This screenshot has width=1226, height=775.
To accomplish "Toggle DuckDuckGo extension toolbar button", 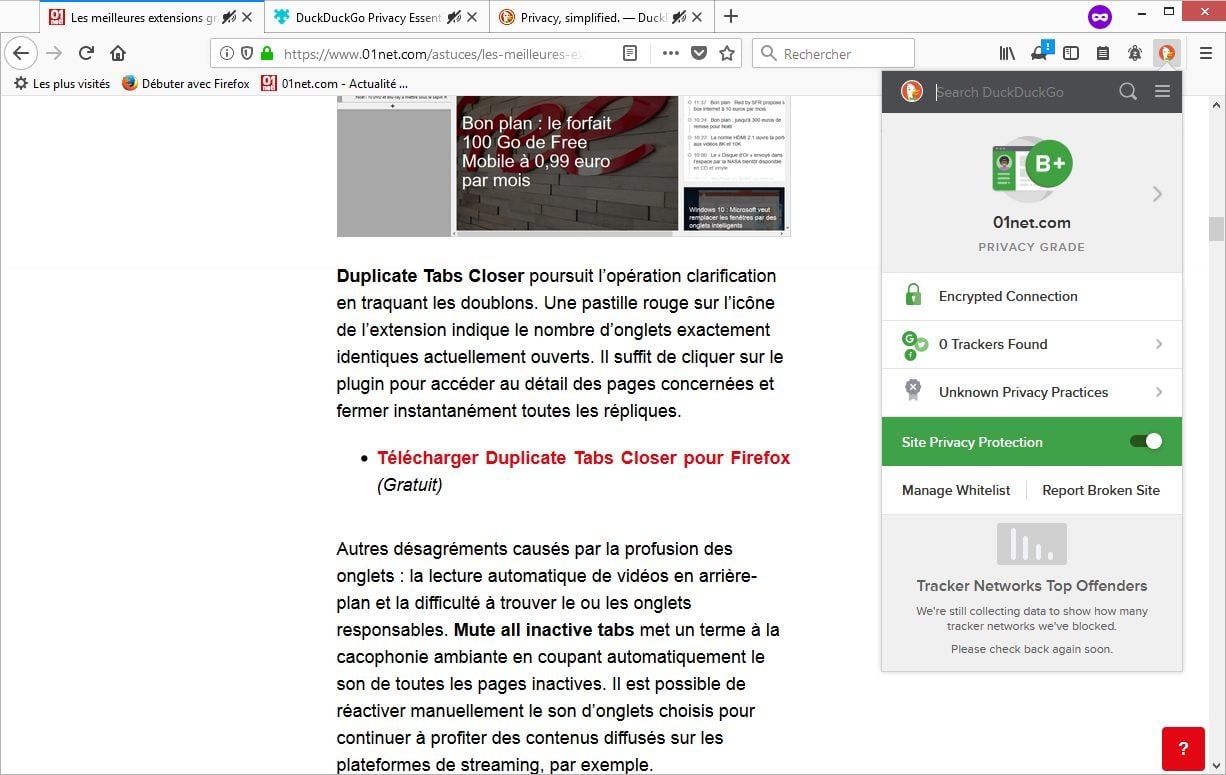I will (1167, 53).
